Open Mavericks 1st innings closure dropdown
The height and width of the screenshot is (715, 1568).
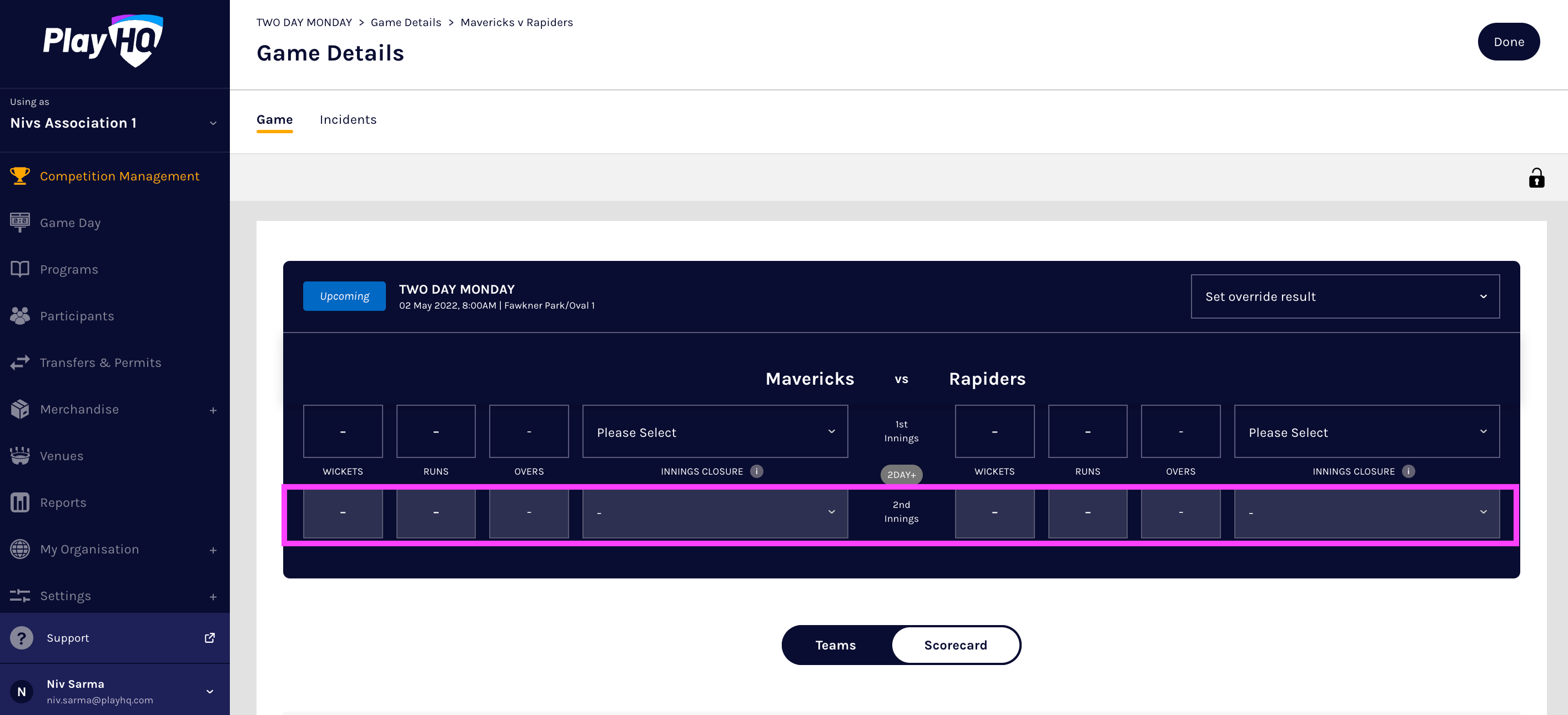tap(715, 432)
